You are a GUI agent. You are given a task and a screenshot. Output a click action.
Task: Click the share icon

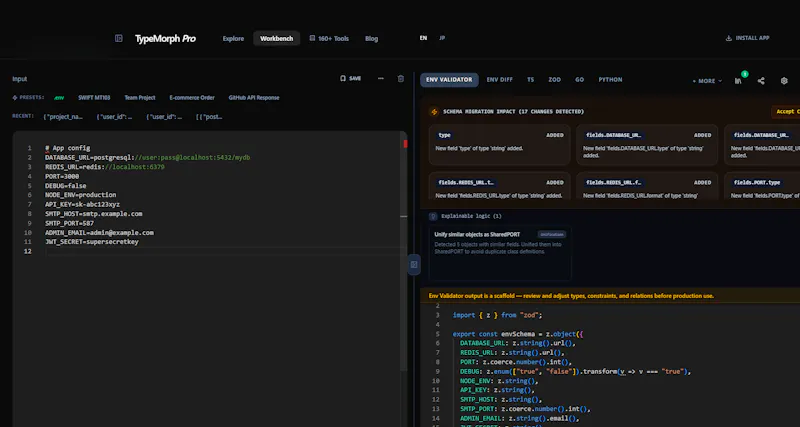tap(761, 81)
